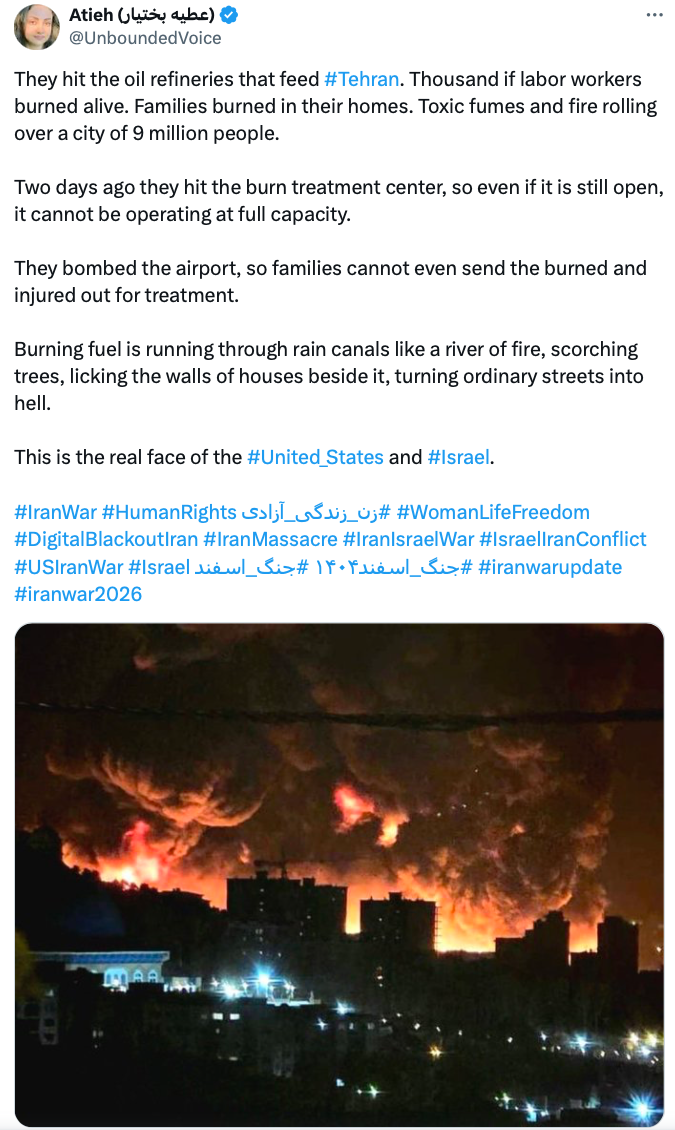Open the Persian hashtag before #WomanLifeFreedom

(315, 512)
